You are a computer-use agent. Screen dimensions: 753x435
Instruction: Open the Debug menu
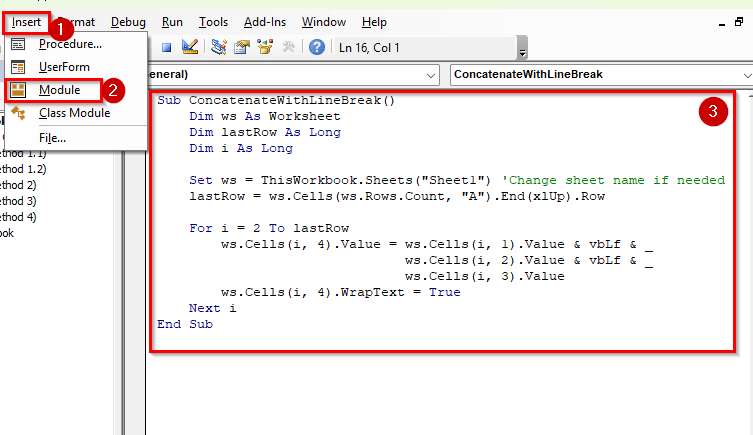tap(128, 22)
